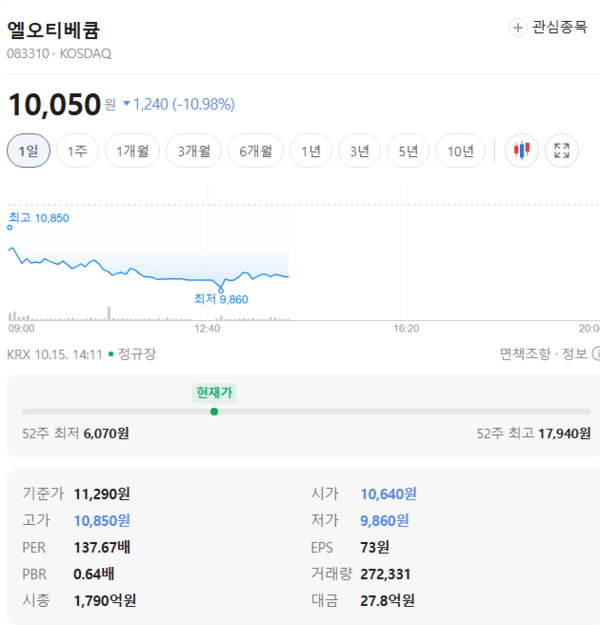
Task: Click the 저가 9,860원 value
Action: (x=384, y=521)
